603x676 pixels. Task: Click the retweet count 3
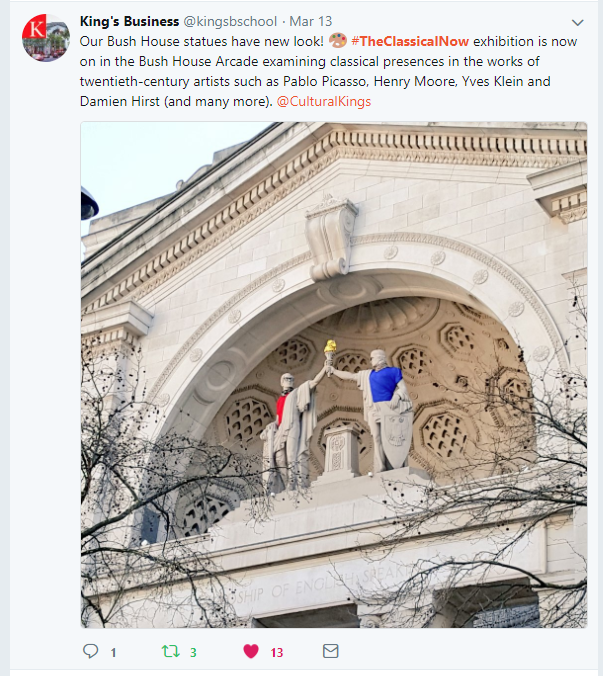point(193,653)
